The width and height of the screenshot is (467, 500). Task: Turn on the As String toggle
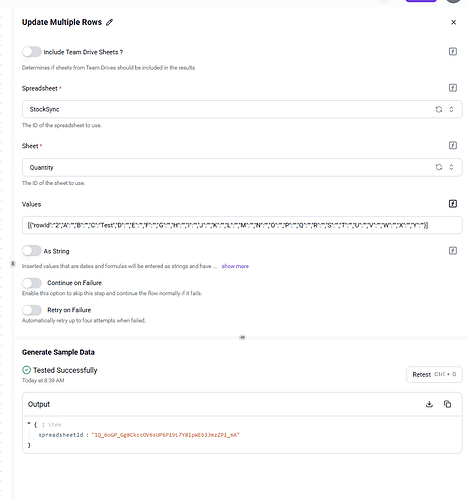[x=32, y=251]
